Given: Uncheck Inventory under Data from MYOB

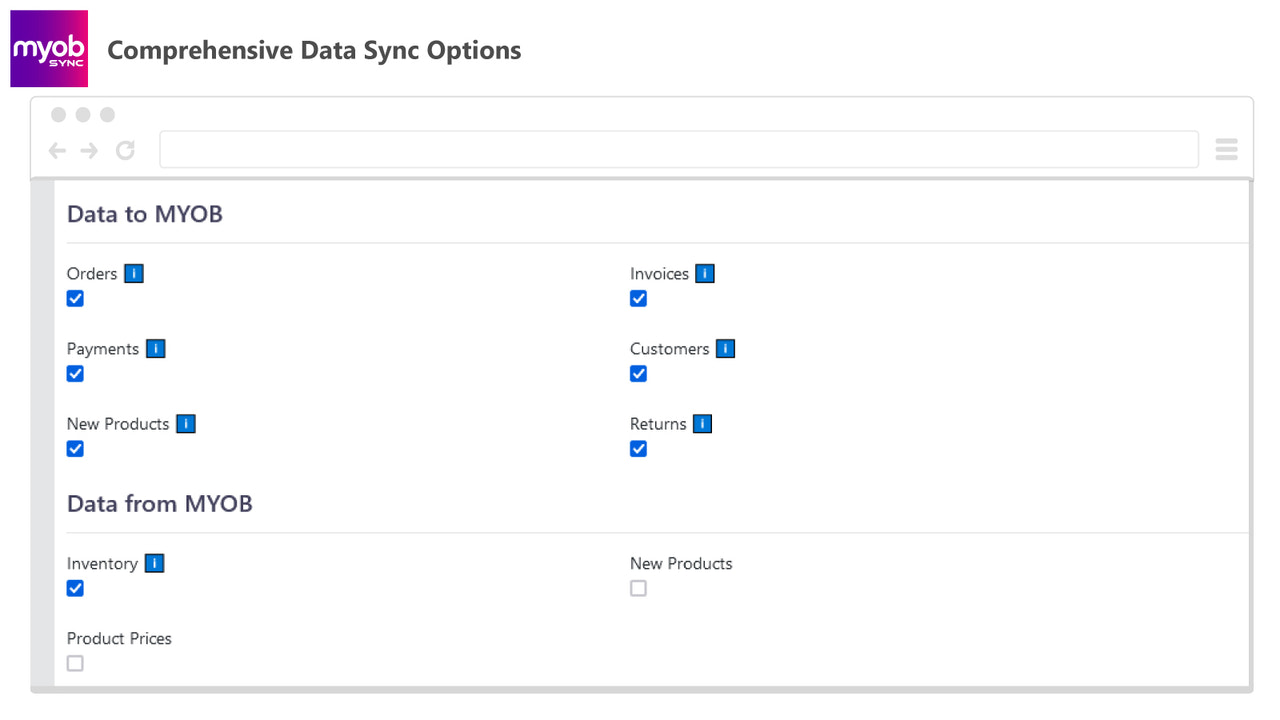Looking at the screenshot, I should point(75,588).
